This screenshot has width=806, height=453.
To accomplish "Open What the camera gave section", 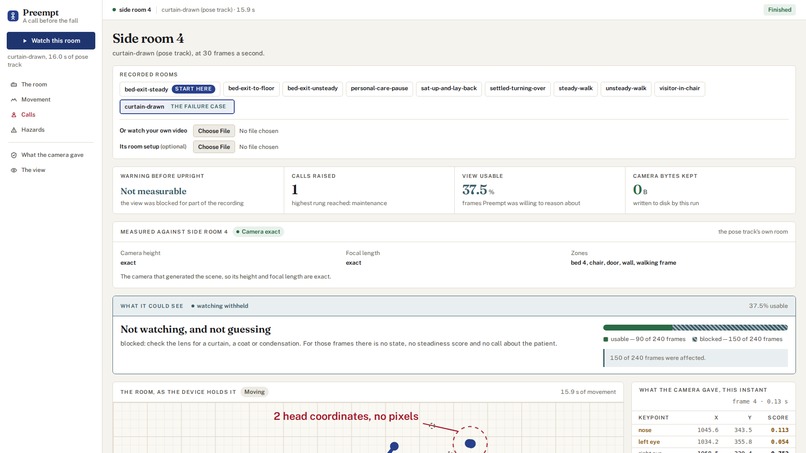I will [x=52, y=155].
